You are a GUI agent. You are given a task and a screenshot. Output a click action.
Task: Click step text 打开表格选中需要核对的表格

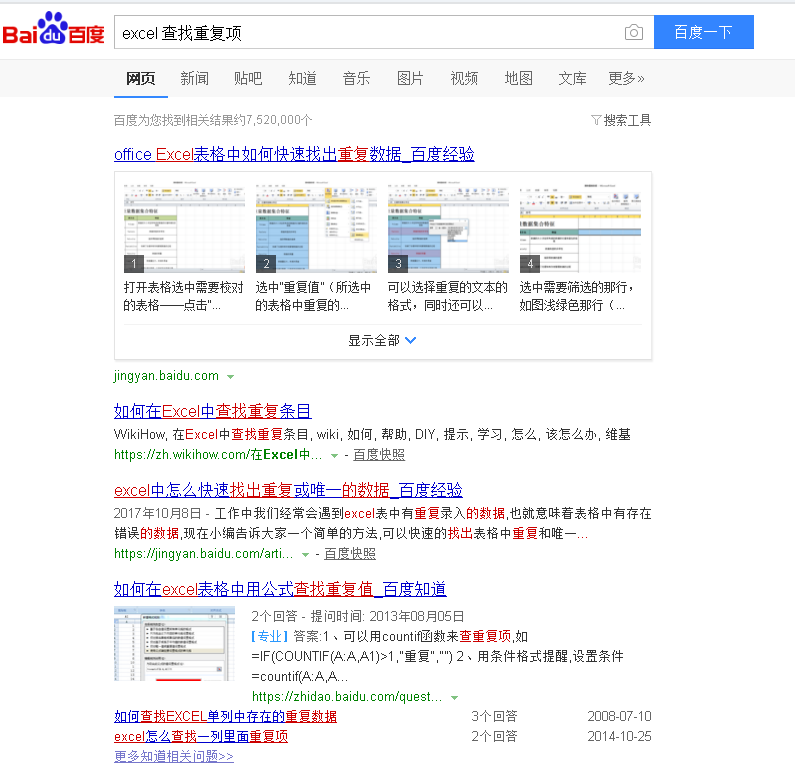tap(184, 296)
